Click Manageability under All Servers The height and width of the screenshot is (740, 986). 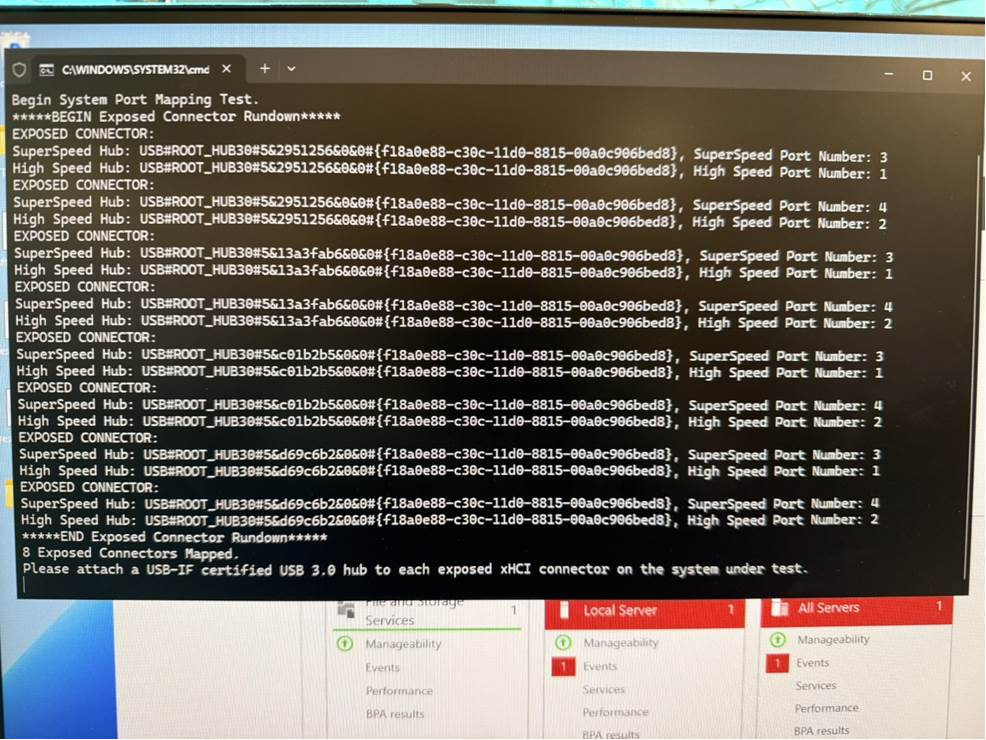833,639
